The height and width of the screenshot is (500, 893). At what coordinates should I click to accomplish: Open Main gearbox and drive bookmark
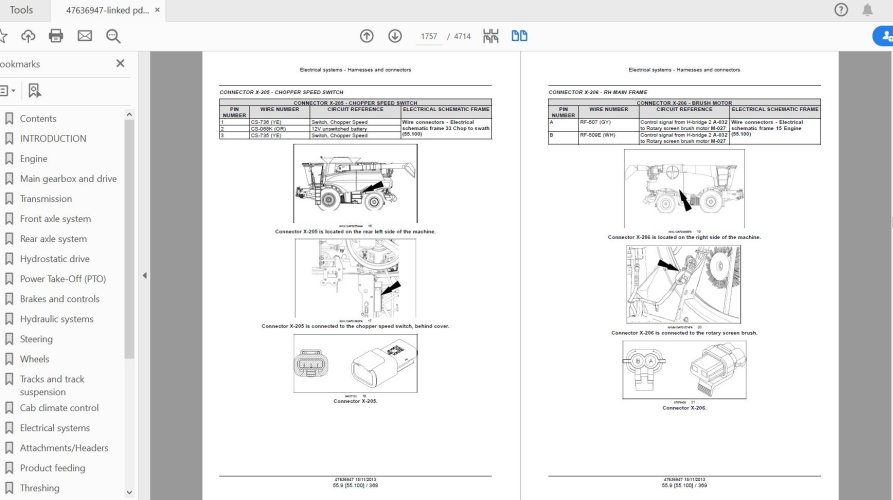[x=68, y=179]
